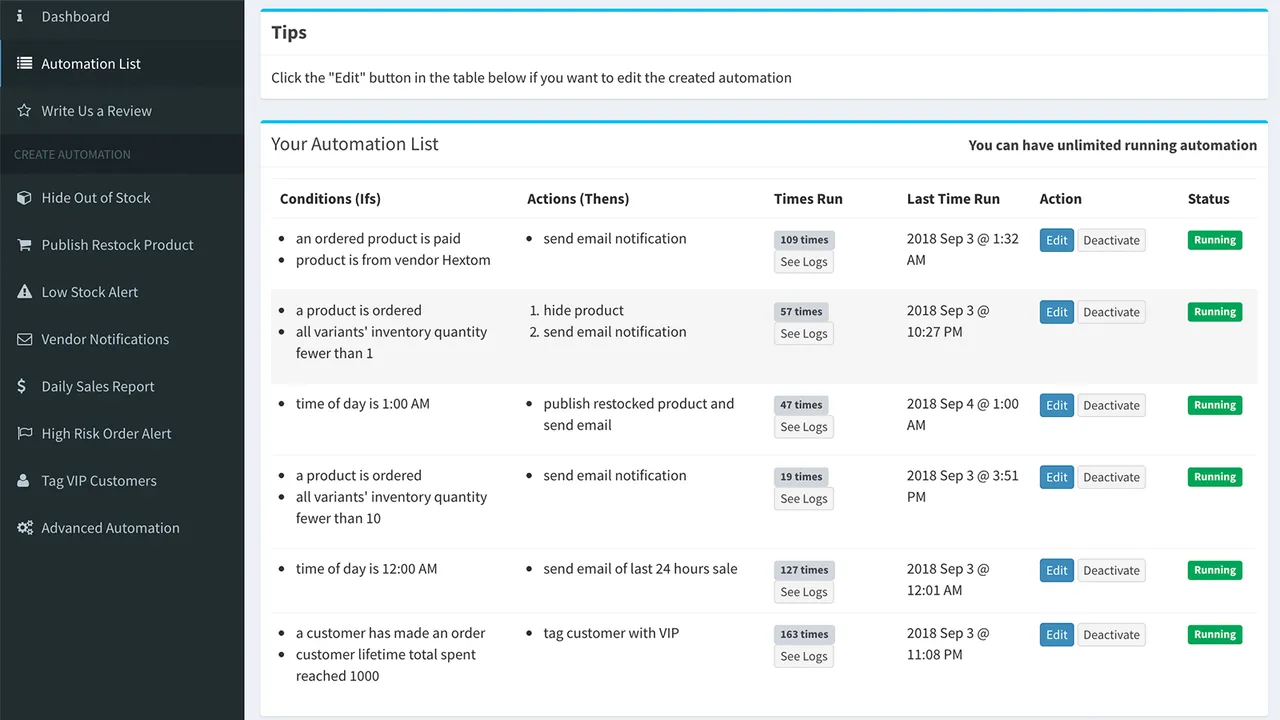
Task: Deactivate the daily sales email automation
Action: pyautogui.click(x=1111, y=569)
